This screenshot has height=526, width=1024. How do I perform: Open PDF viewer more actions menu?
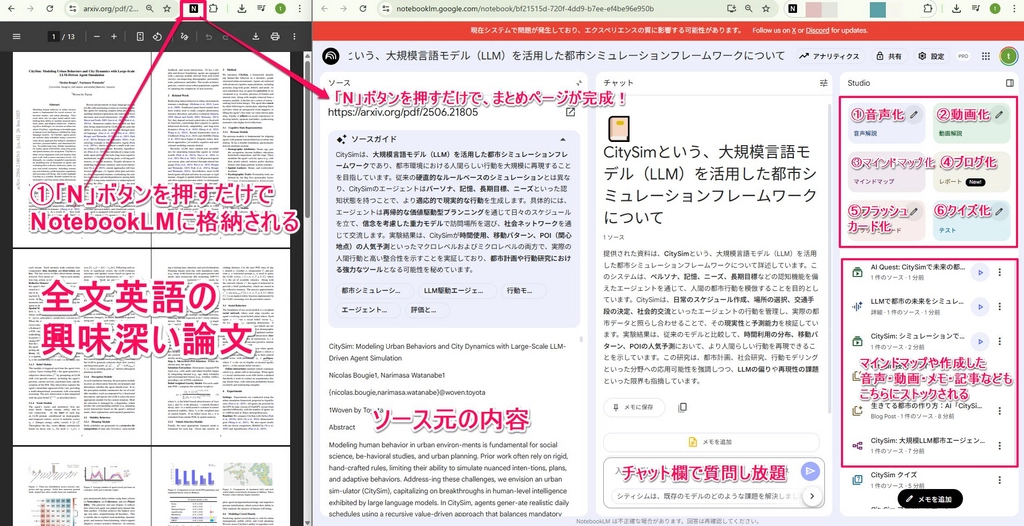click(296, 37)
